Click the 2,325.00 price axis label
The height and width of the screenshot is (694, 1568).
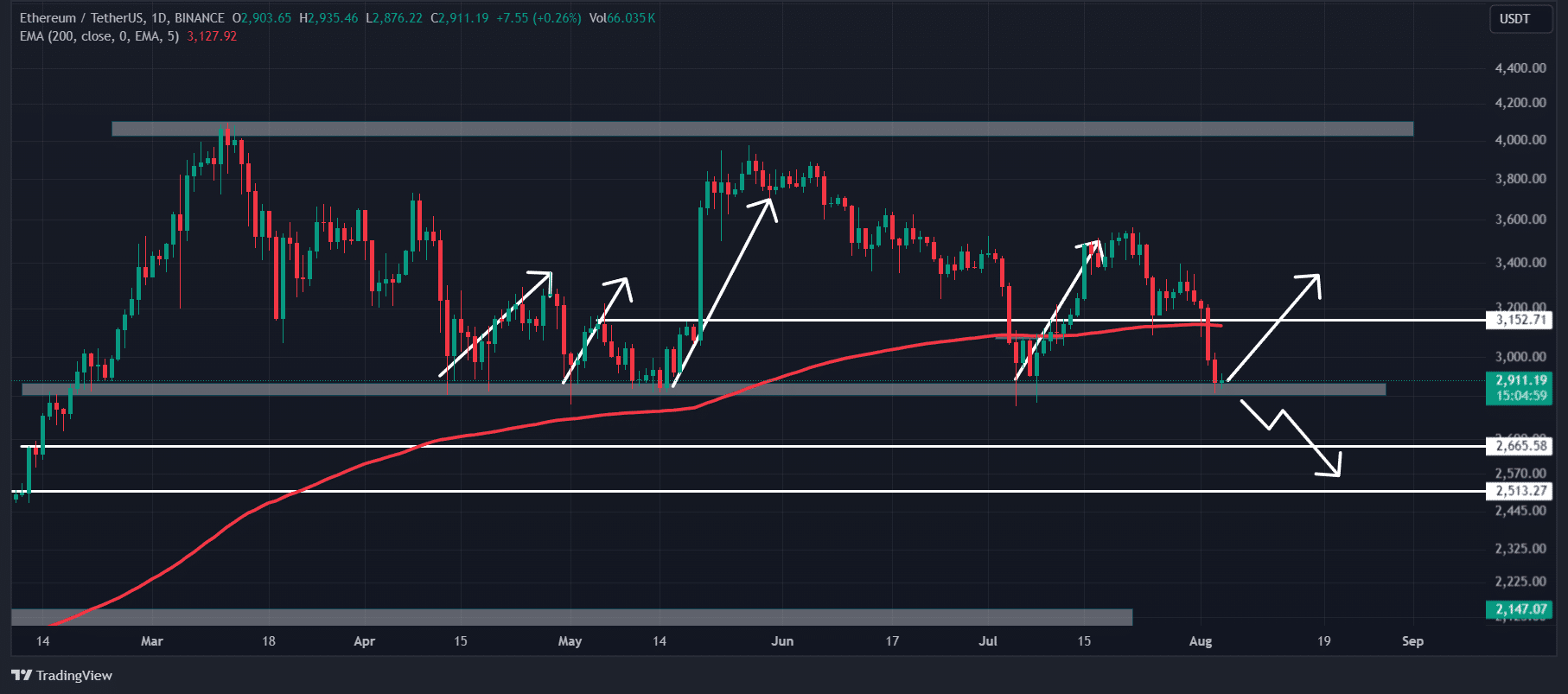[1520, 549]
